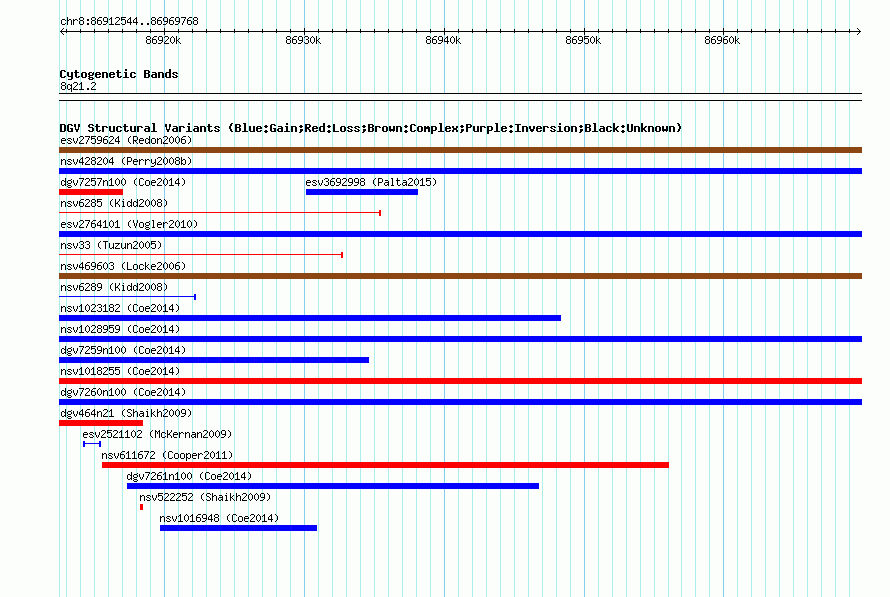Screen dimensions: 890x597
Task: Open the nsv428204 (Perry2008b) label
Action: click(x=126, y=161)
